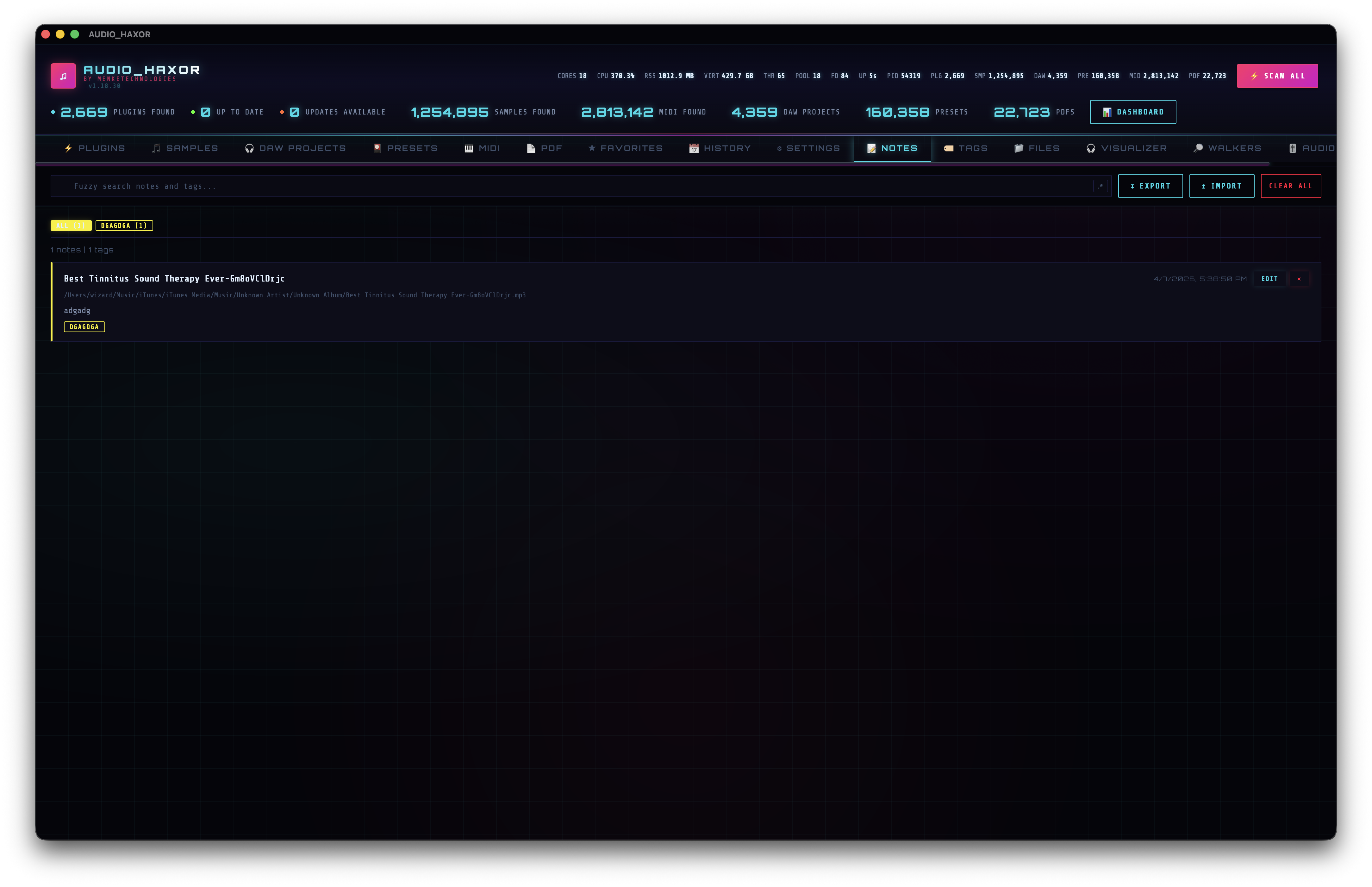Click the icon beside Presets tab label
The height and width of the screenshot is (887, 1372).
point(377,148)
